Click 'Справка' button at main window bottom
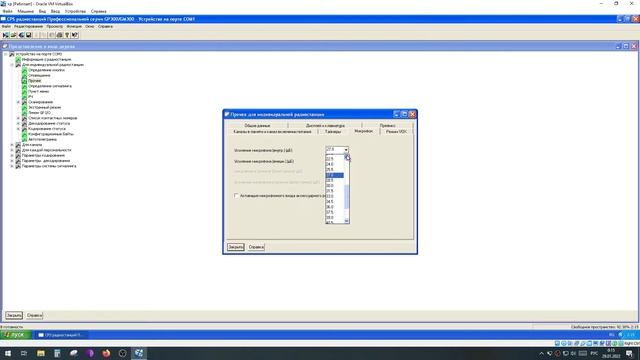640x360 pixels. (35, 316)
